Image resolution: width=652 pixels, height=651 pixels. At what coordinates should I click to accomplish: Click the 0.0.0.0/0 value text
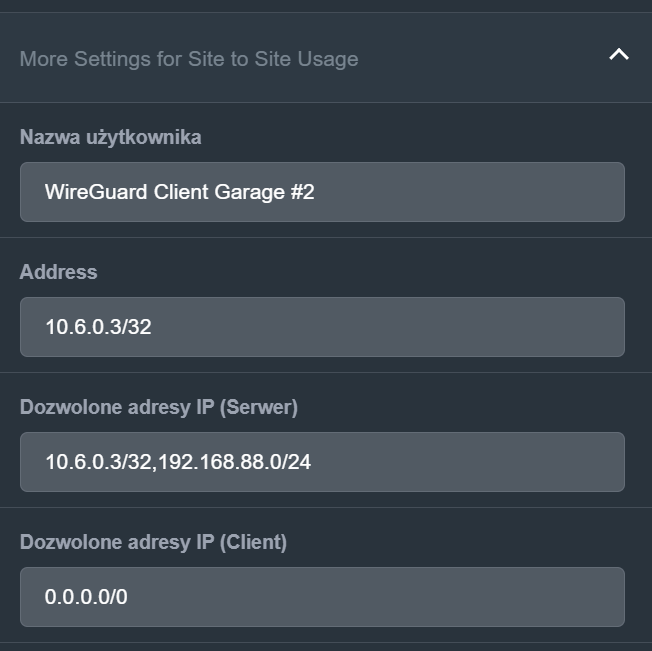(x=86, y=597)
